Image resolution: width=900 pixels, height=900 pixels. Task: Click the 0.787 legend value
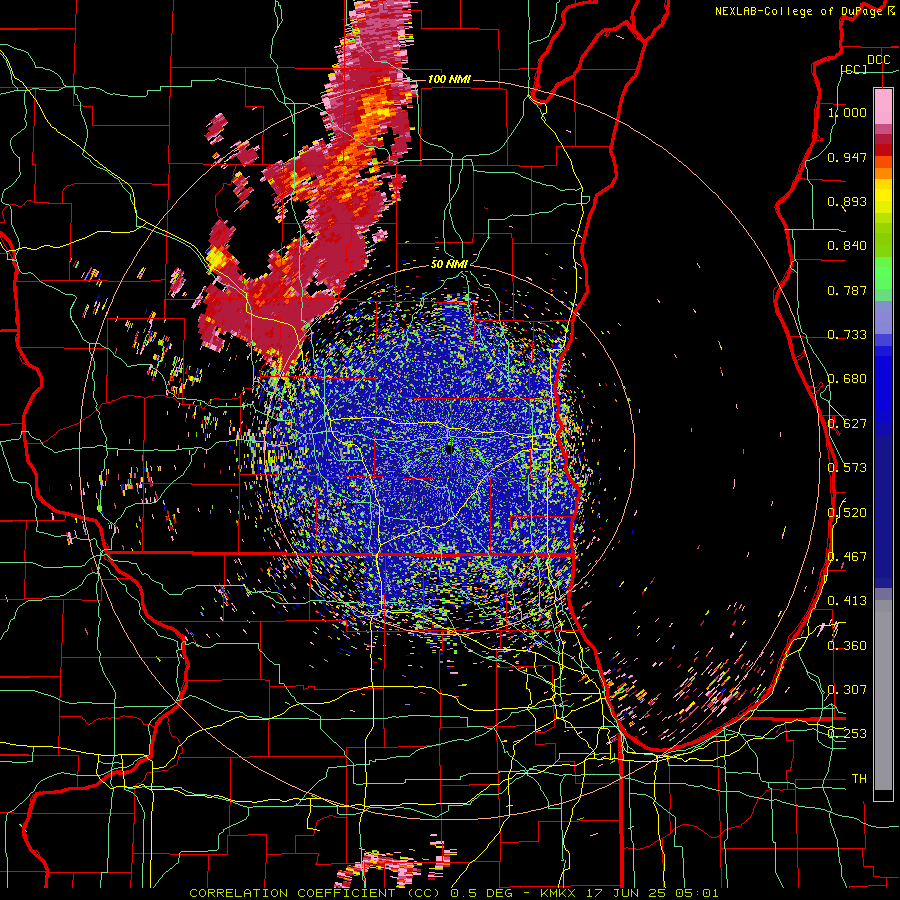[847, 290]
